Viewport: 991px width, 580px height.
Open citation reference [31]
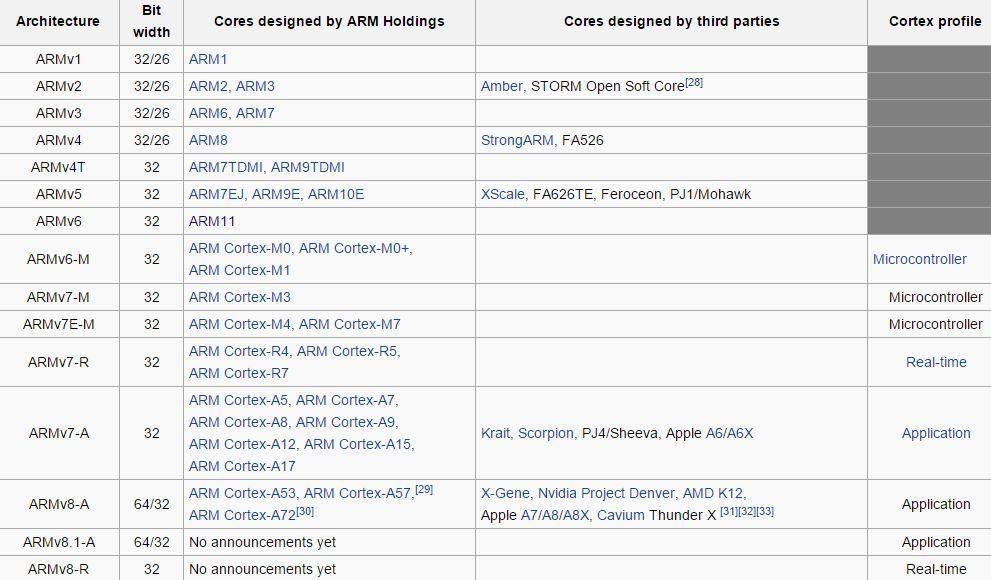pos(729,511)
